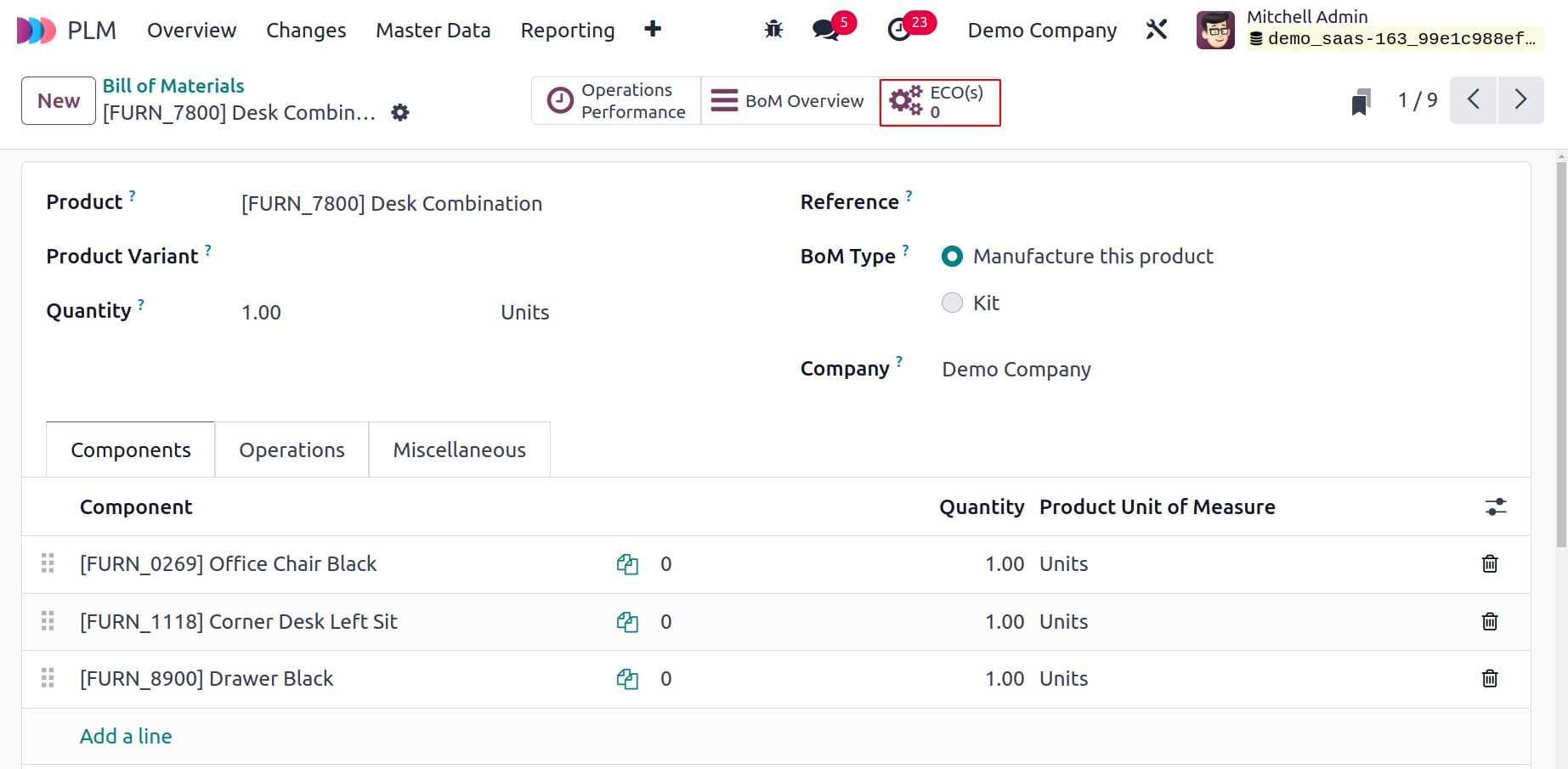This screenshot has height=769, width=1568.
Task: Open the activities clock icon
Action: tap(898, 30)
